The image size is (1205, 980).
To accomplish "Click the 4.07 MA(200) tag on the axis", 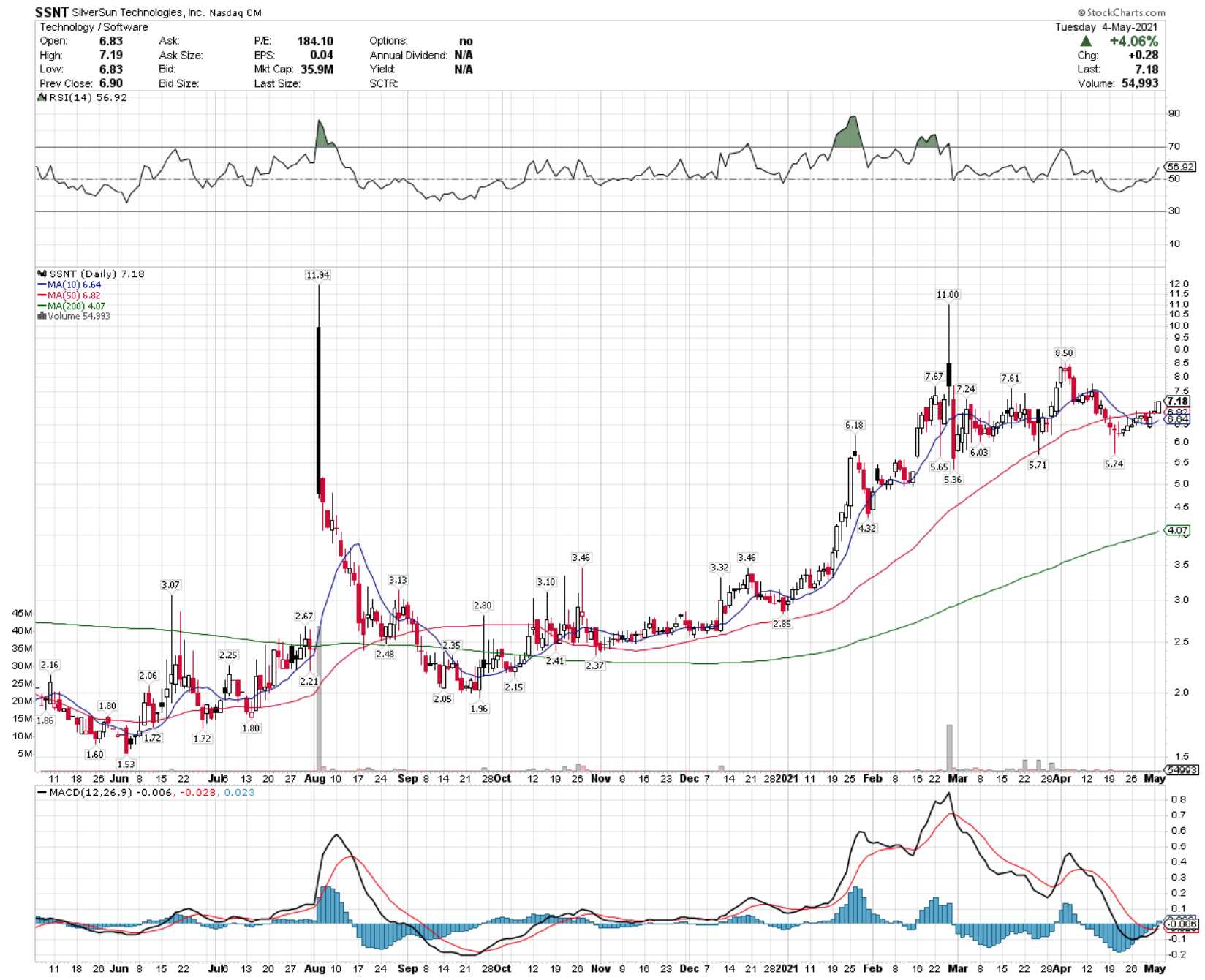I will click(x=1177, y=531).
